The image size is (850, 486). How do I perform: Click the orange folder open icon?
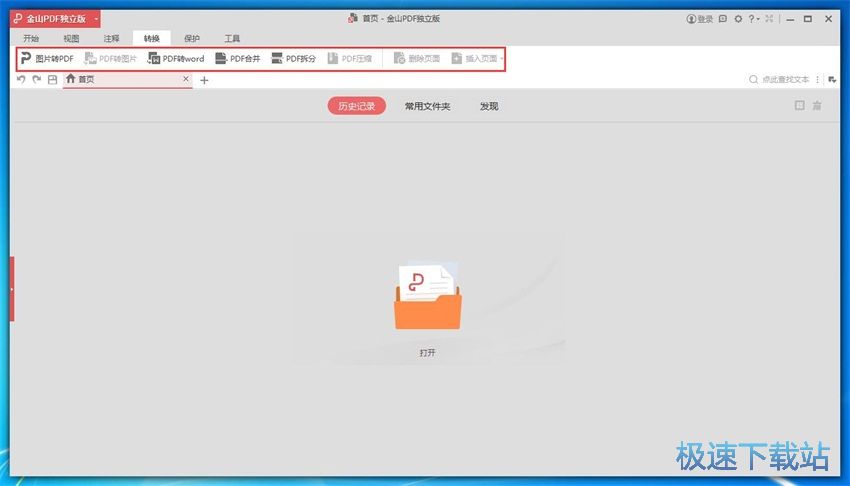[428, 296]
